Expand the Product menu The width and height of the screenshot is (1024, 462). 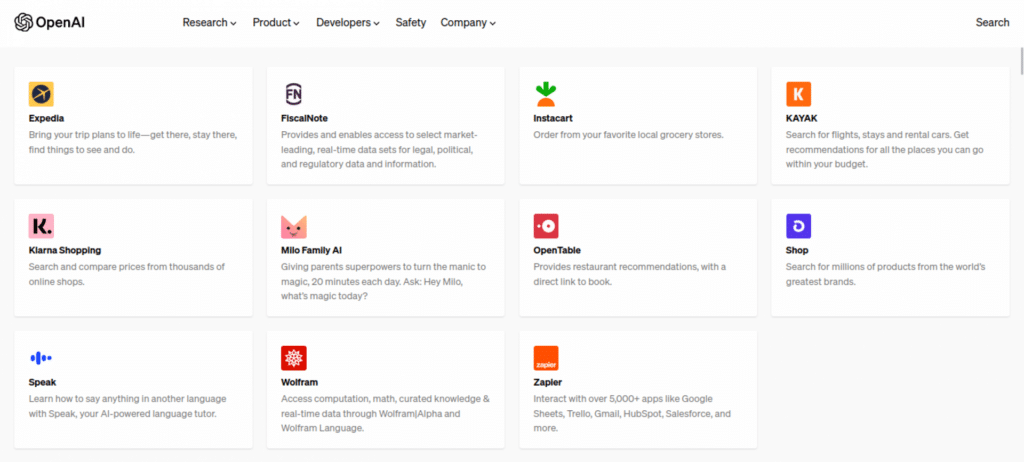(x=276, y=22)
